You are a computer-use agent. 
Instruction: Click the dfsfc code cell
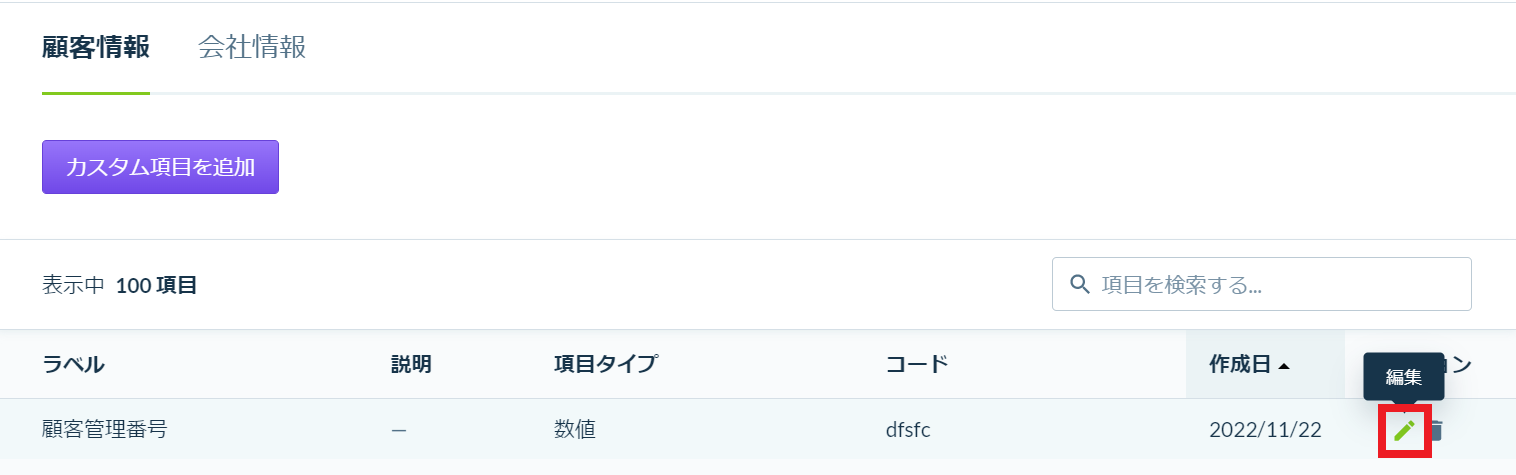point(909,430)
